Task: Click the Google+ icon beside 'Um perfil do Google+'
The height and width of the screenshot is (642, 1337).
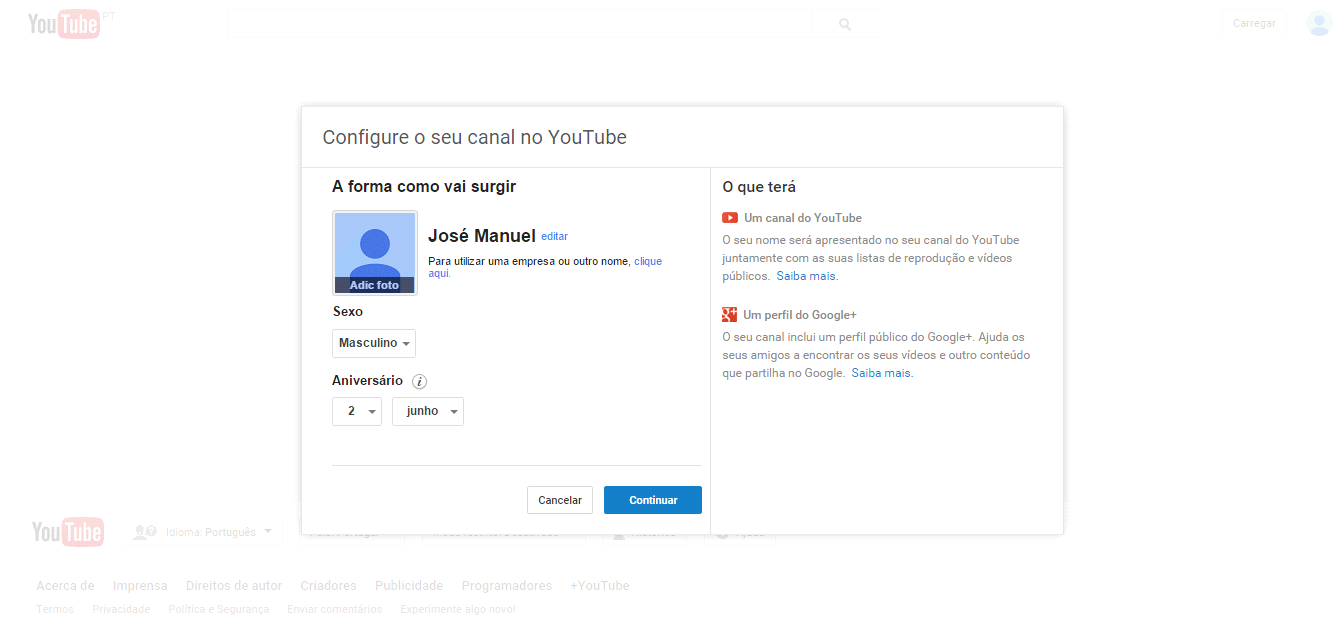Action: 730,314
